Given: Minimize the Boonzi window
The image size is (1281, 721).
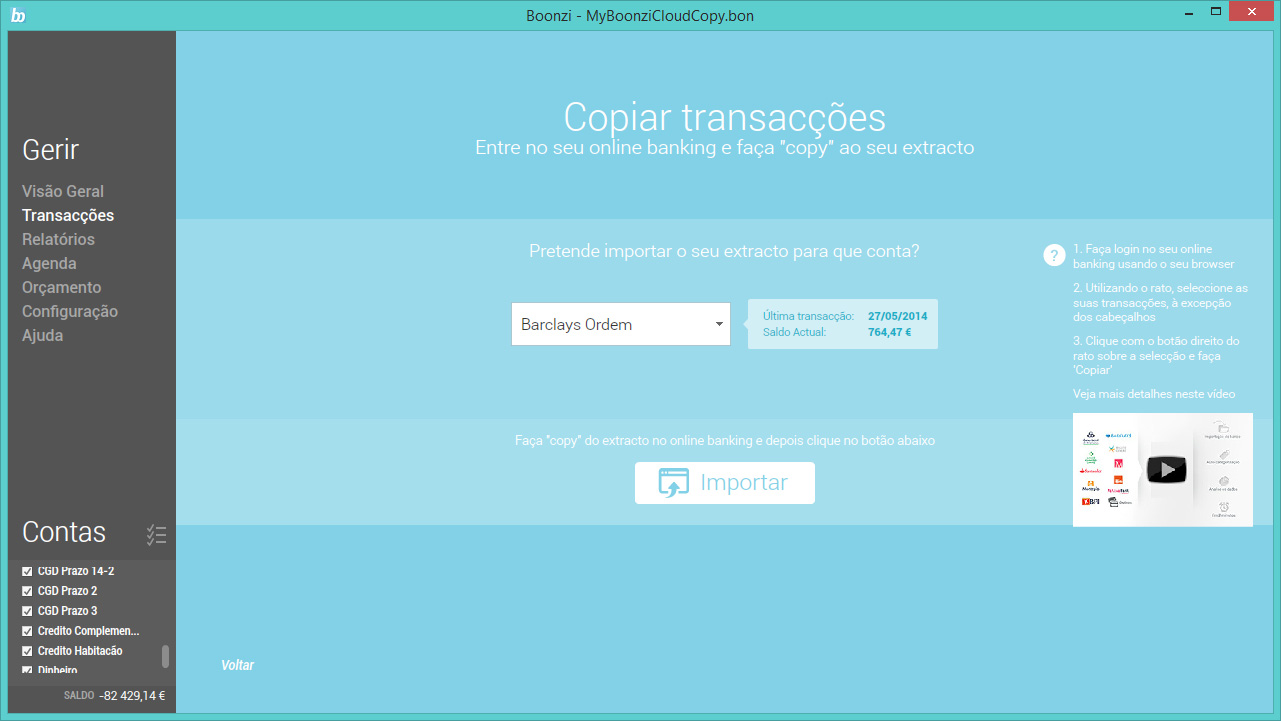Looking at the screenshot, I should pos(1187,14).
